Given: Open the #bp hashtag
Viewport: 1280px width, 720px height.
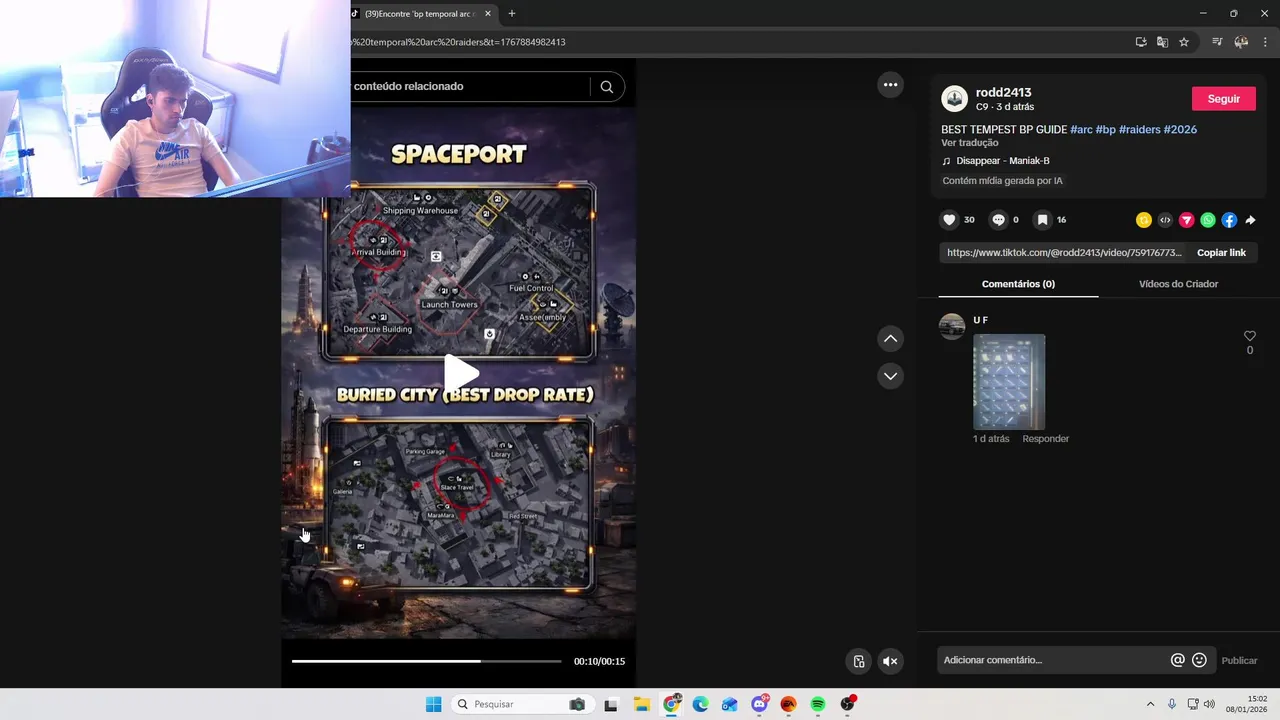Looking at the screenshot, I should coord(1105,130).
